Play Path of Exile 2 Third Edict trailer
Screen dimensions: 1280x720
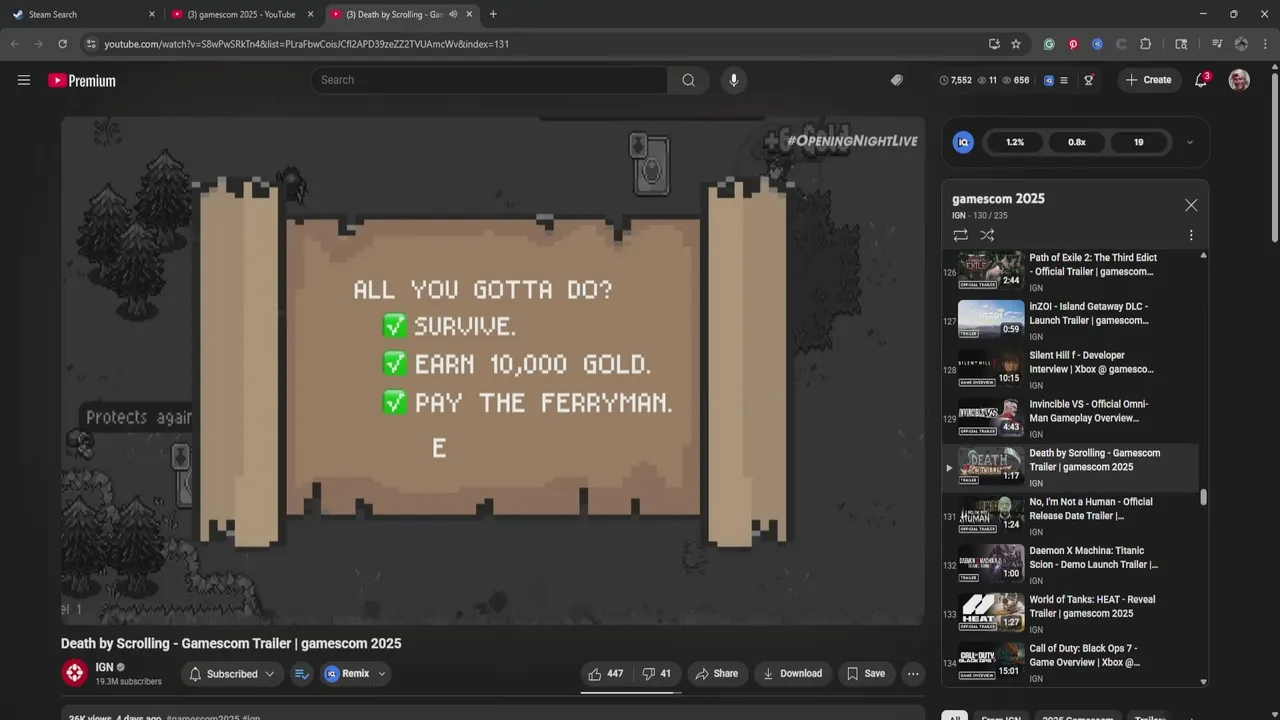click(x=1070, y=271)
